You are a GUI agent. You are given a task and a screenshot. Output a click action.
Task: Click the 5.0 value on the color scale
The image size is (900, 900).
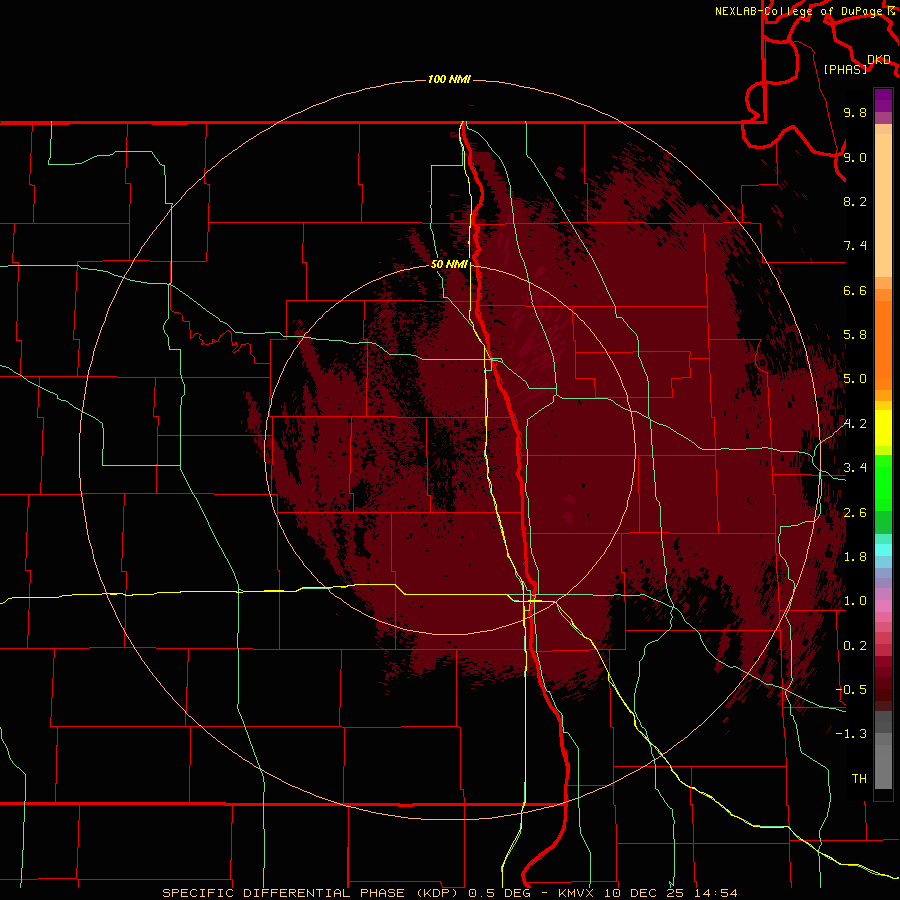click(855, 379)
